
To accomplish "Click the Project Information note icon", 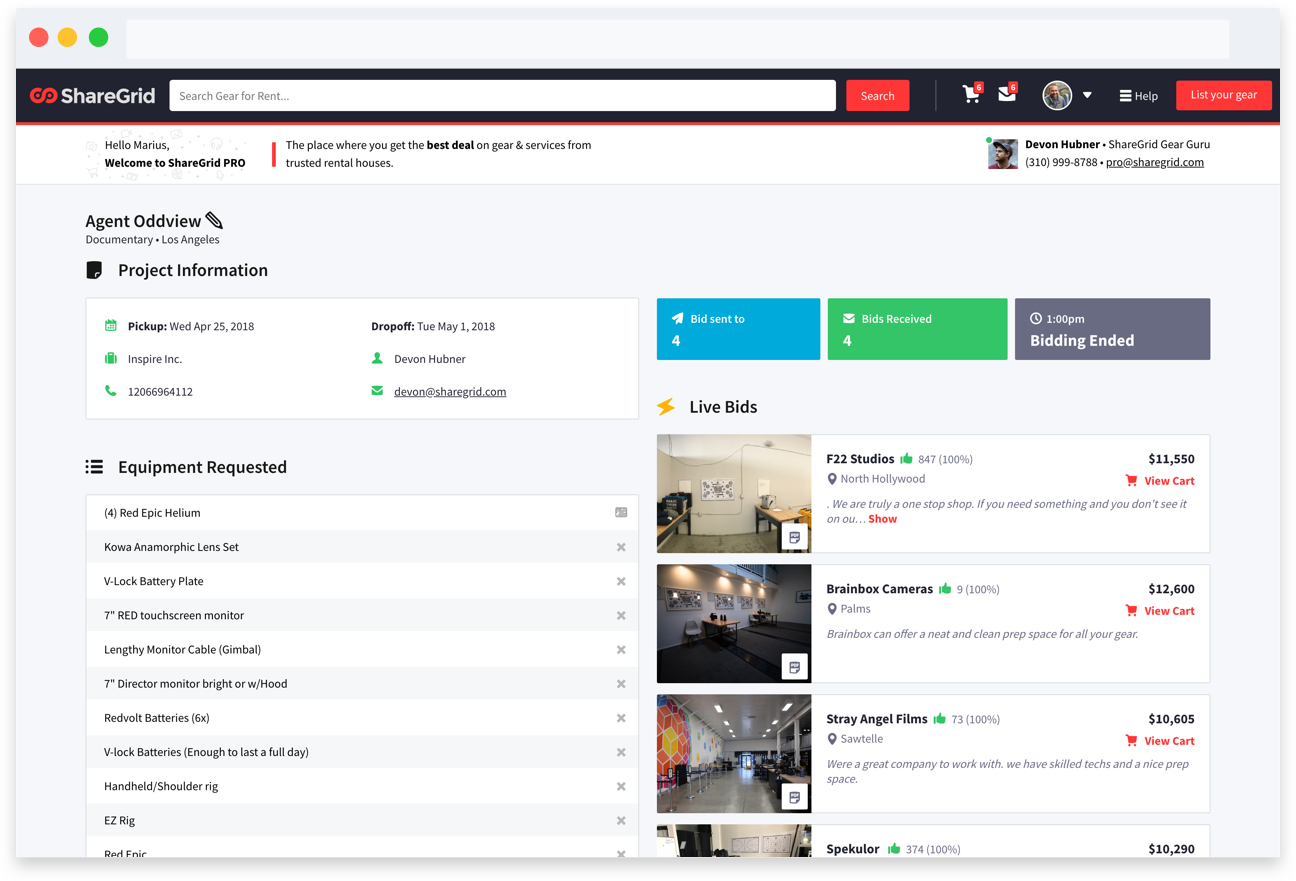I will [94, 270].
